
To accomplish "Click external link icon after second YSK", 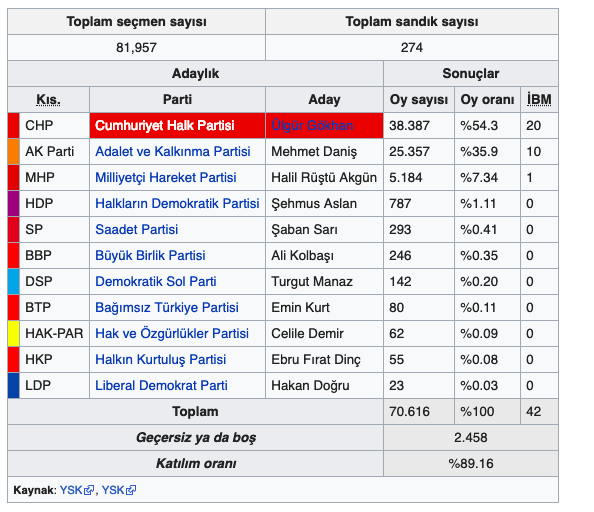I will [x=131, y=490].
